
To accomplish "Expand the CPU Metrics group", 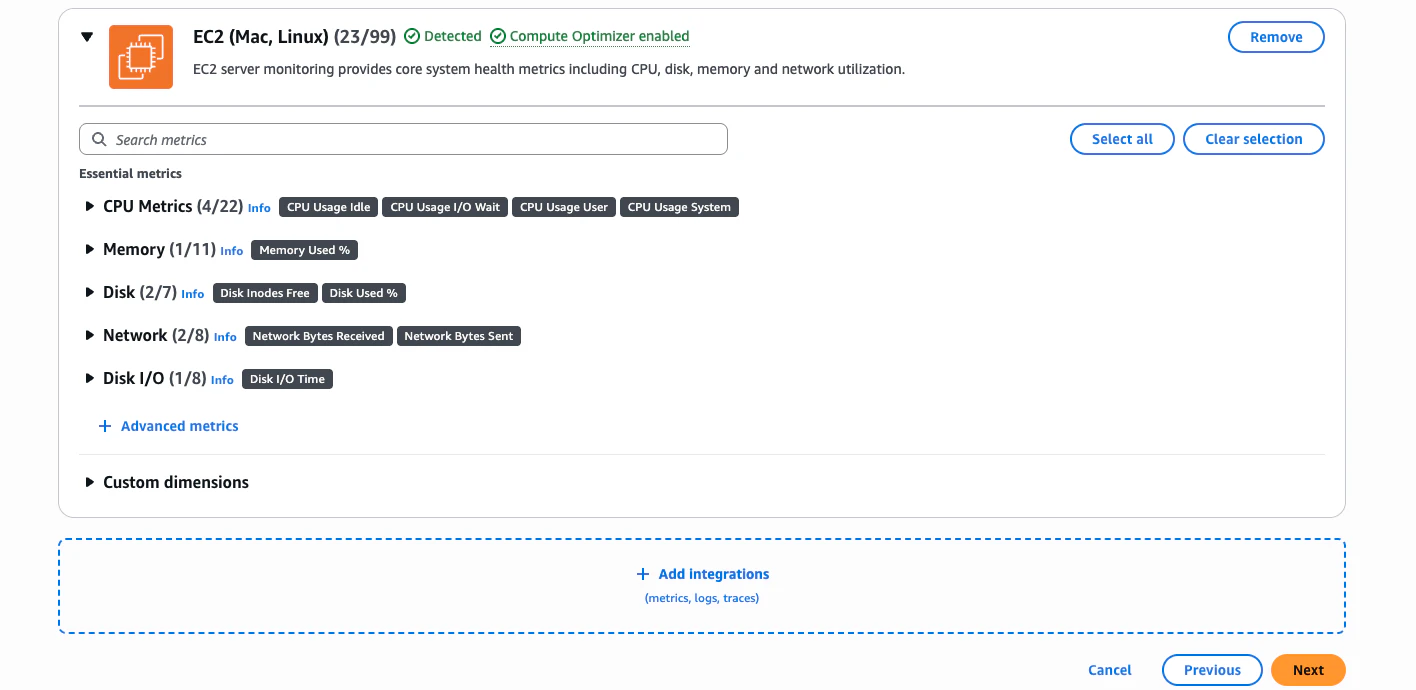I will (89, 206).
